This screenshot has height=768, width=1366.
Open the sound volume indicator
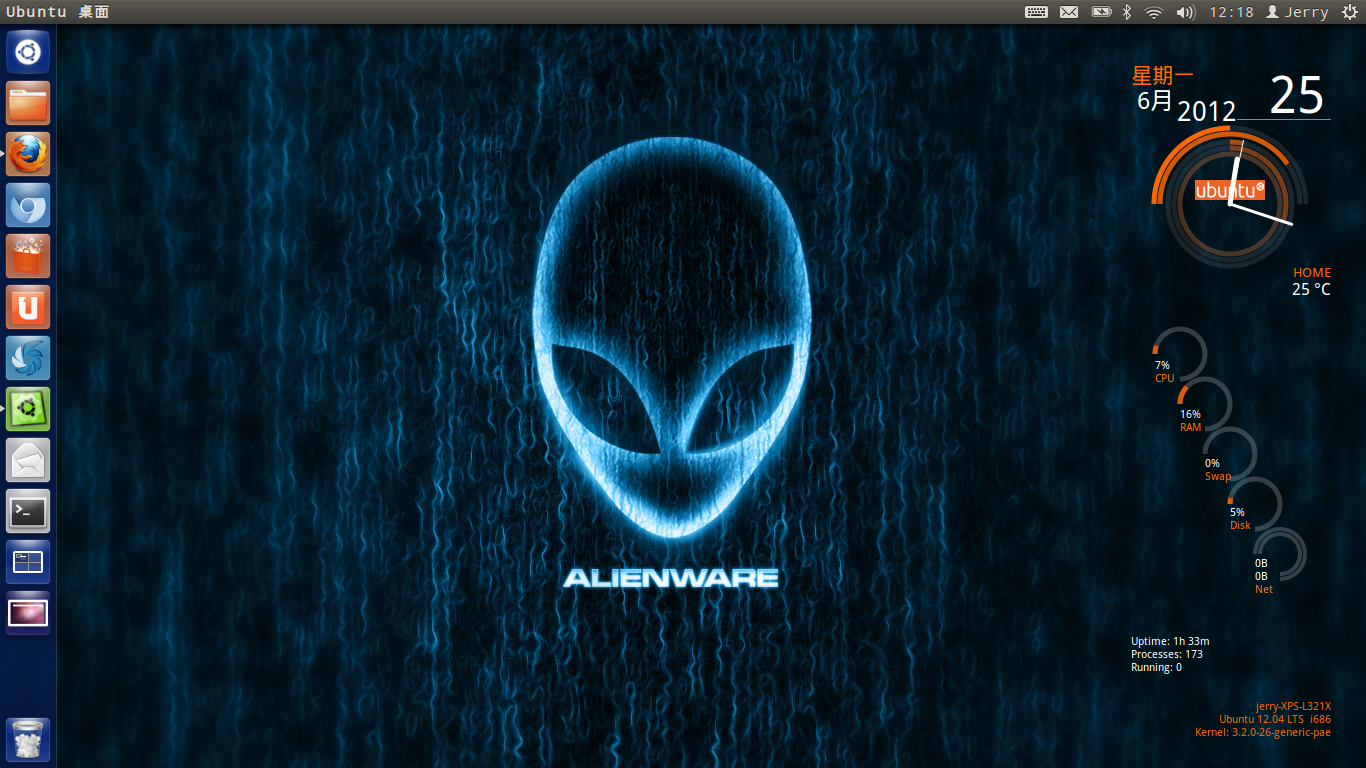[1186, 12]
